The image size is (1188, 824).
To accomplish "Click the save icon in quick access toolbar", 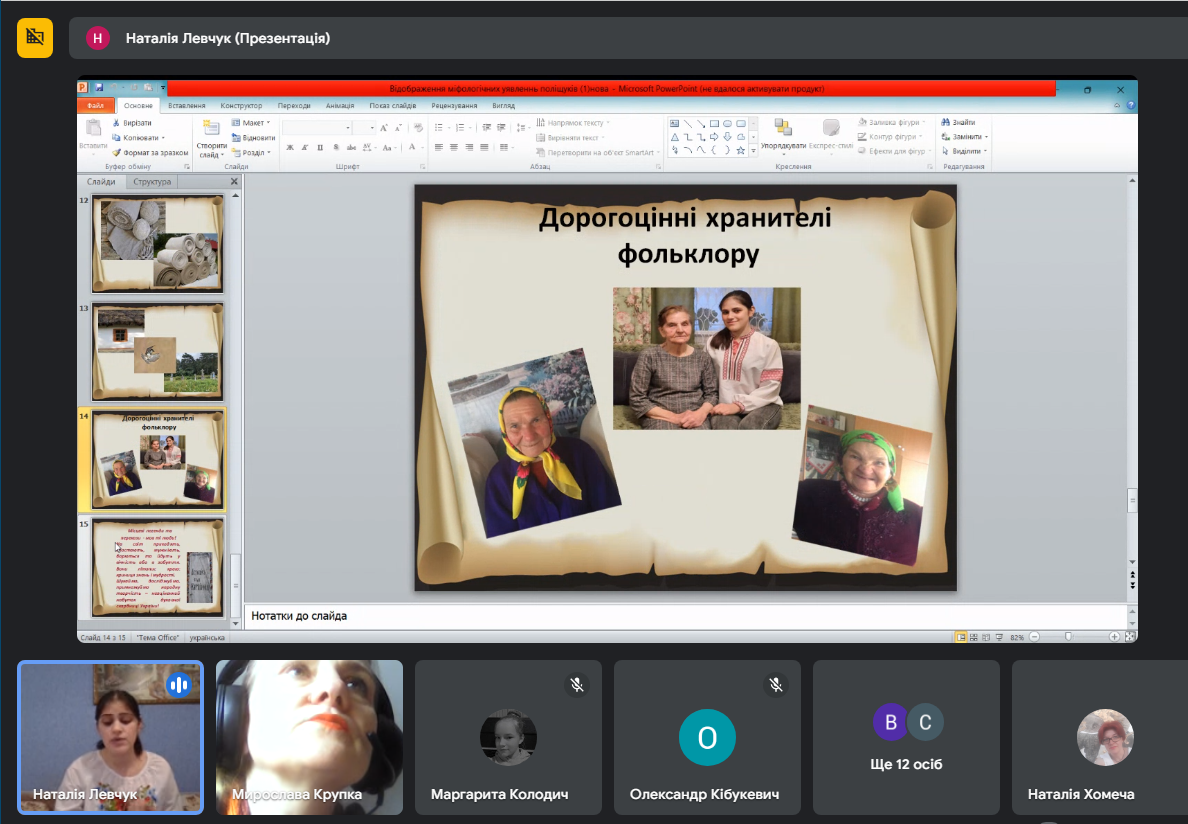I will (x=99, y=89).
